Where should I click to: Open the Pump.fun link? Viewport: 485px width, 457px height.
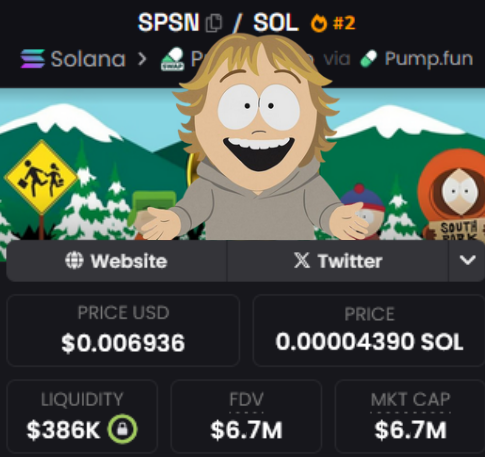pos(417,59)
